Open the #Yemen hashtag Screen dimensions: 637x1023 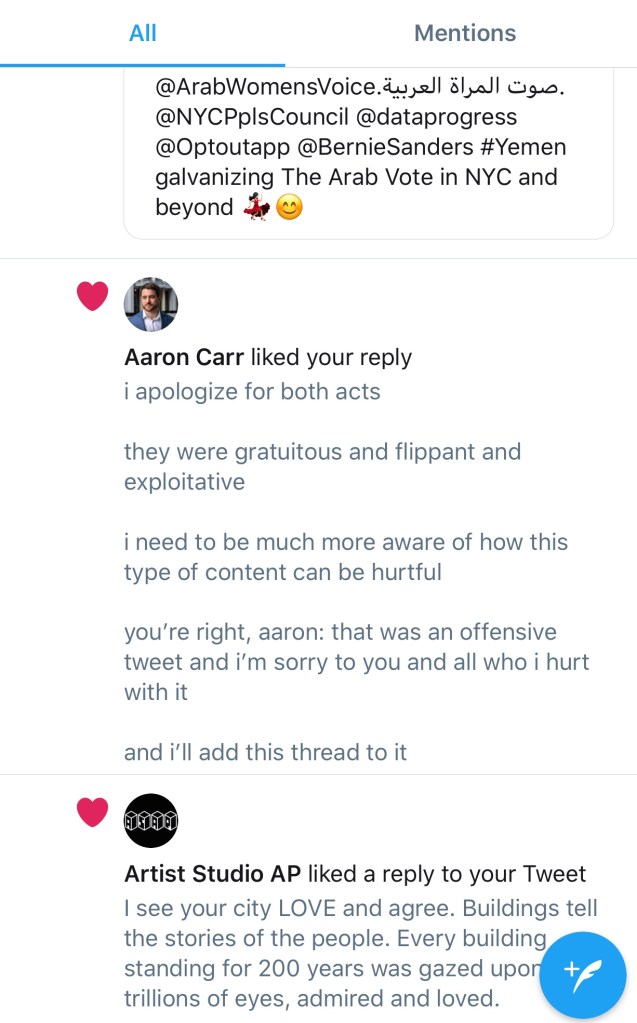click(x=529, y=148)
